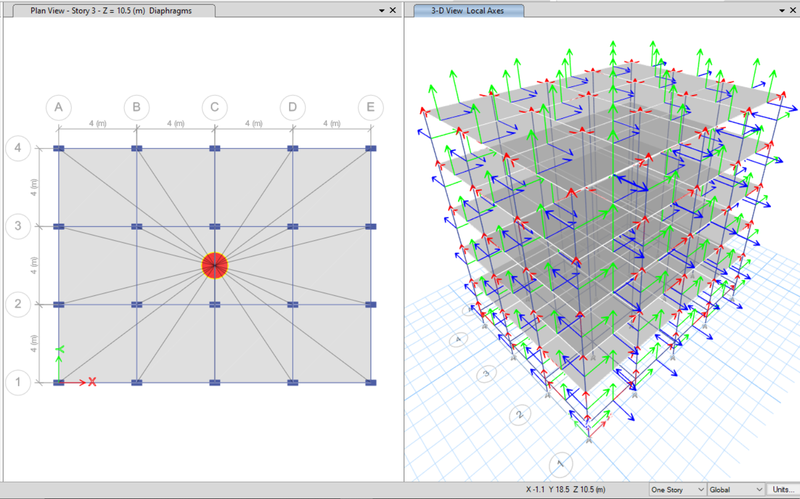Click grid bubble 4 in the 3-D view

click(458, 339)
